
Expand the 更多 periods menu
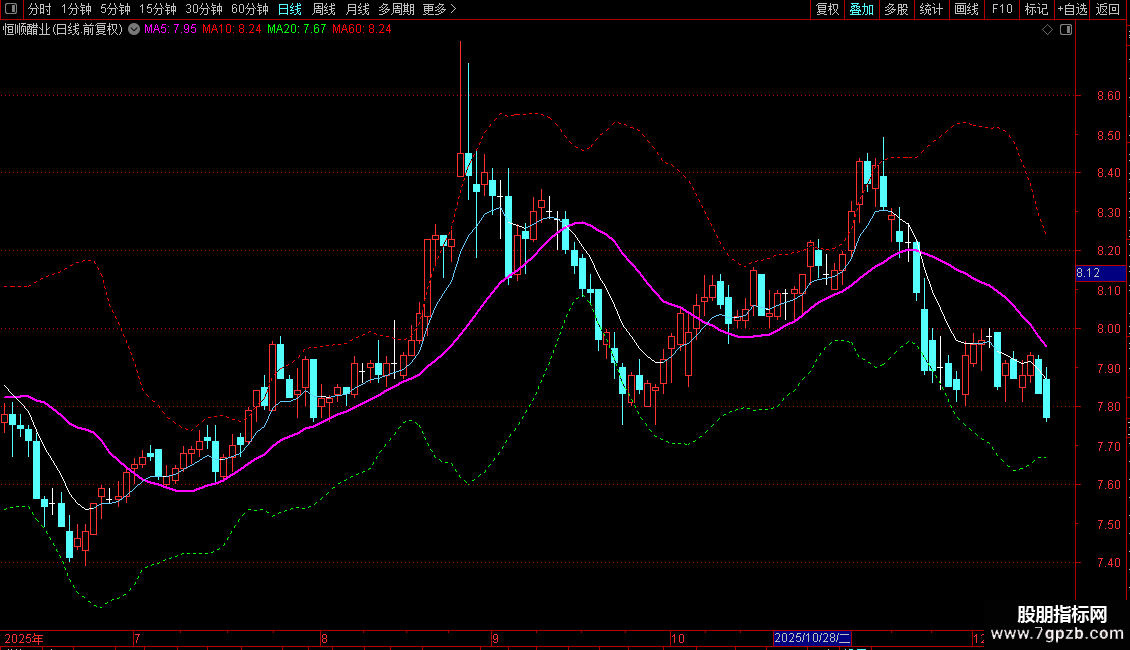(439, 9)
